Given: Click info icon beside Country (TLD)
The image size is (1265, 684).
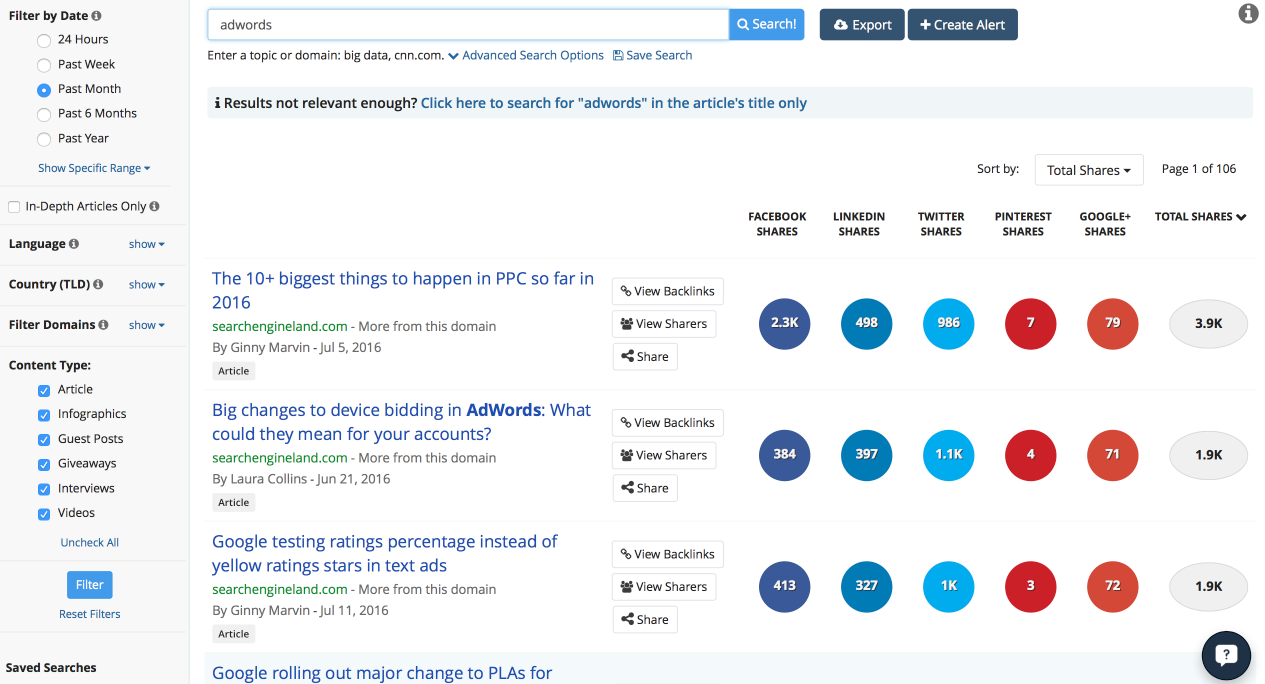Looking at the screenshot, I should tap(98, 285).
